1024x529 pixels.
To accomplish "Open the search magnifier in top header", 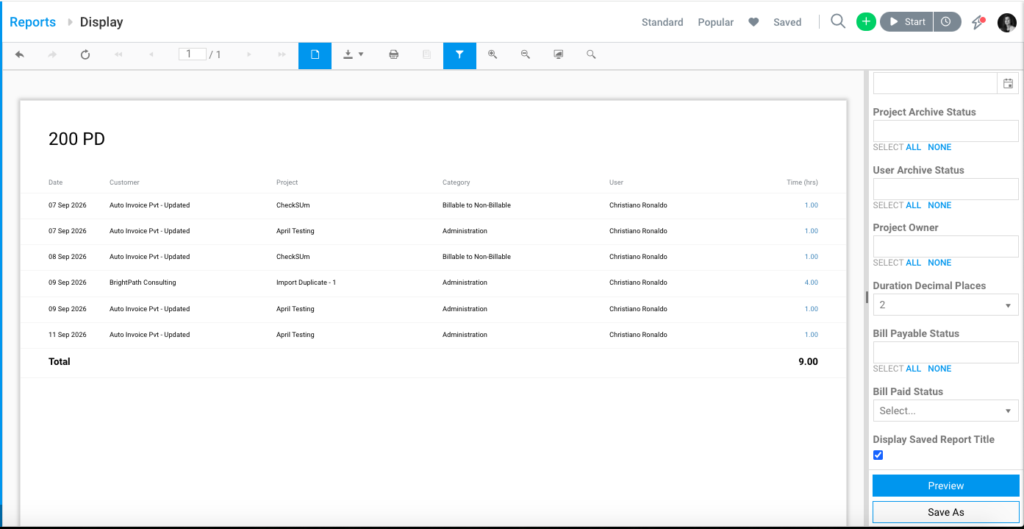I will coord(838,22).
